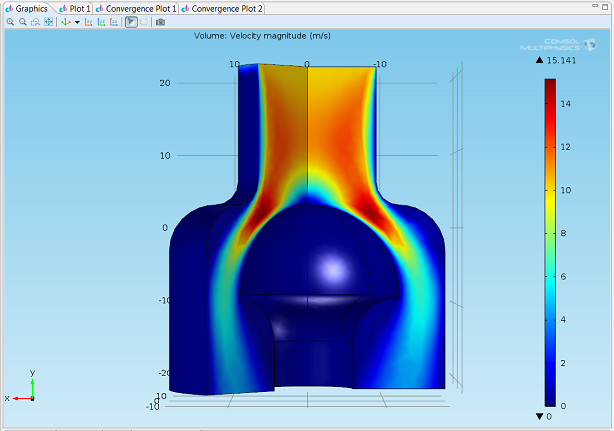614x431 pixels.
Task: Click the Zoom In magnifier icon
Action: (10, 22)
